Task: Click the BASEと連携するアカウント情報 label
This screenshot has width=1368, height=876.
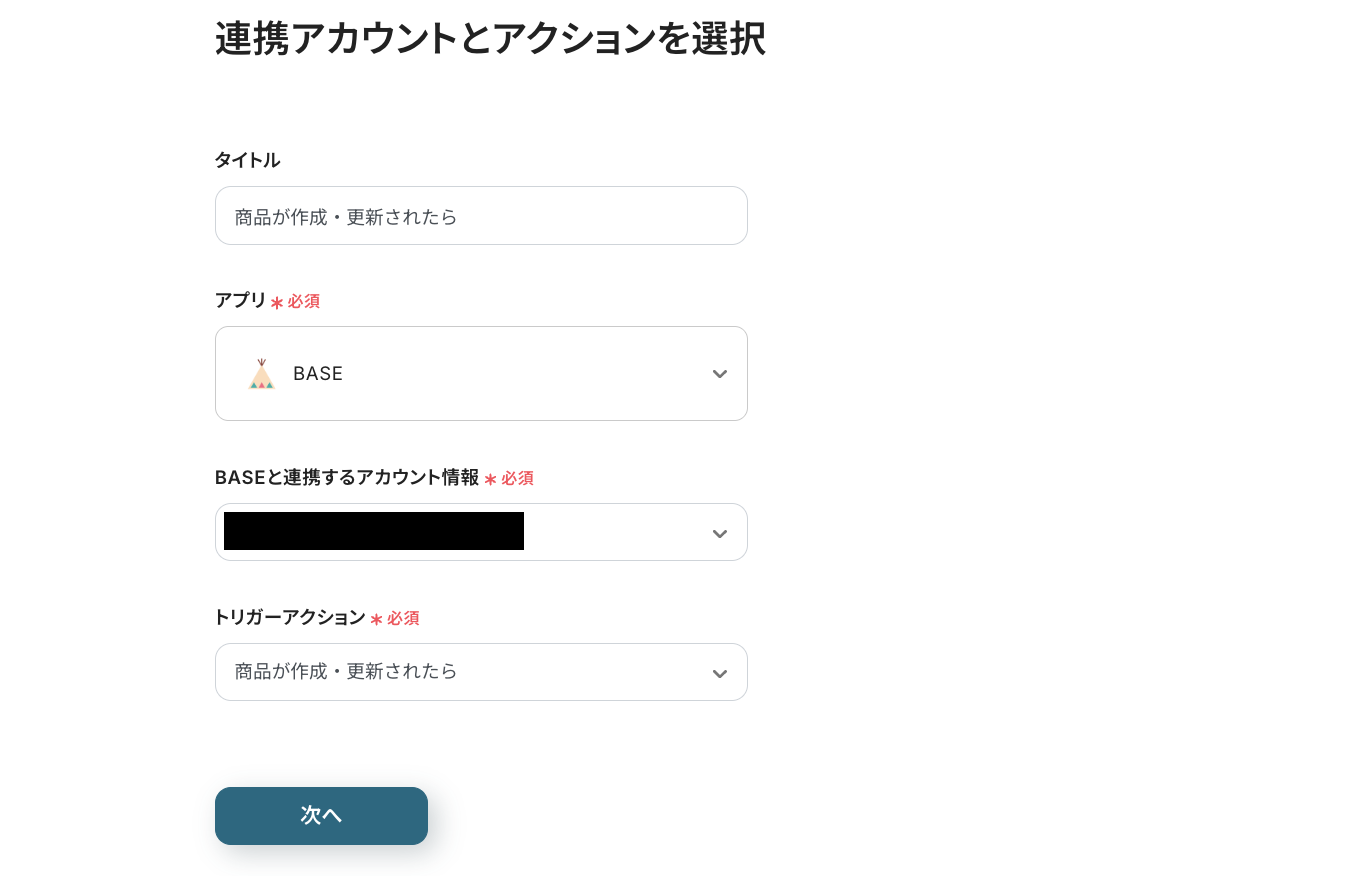Action: (x=346, y=478)
